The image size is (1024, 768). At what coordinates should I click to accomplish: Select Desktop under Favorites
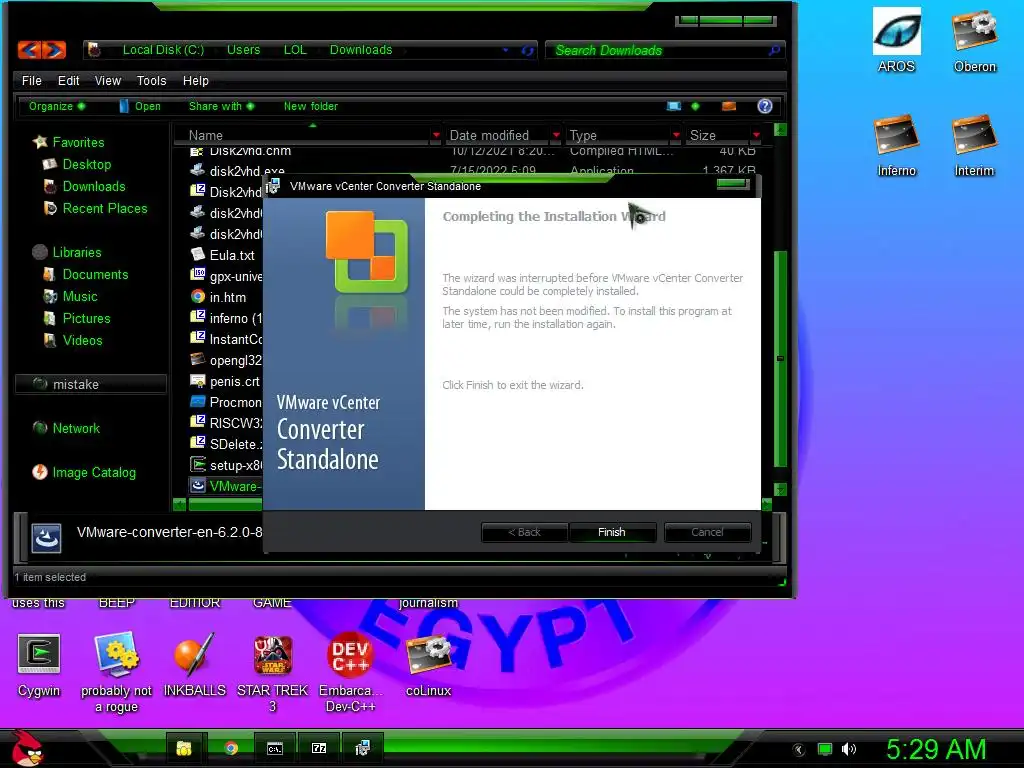click(x=76, y=164)
